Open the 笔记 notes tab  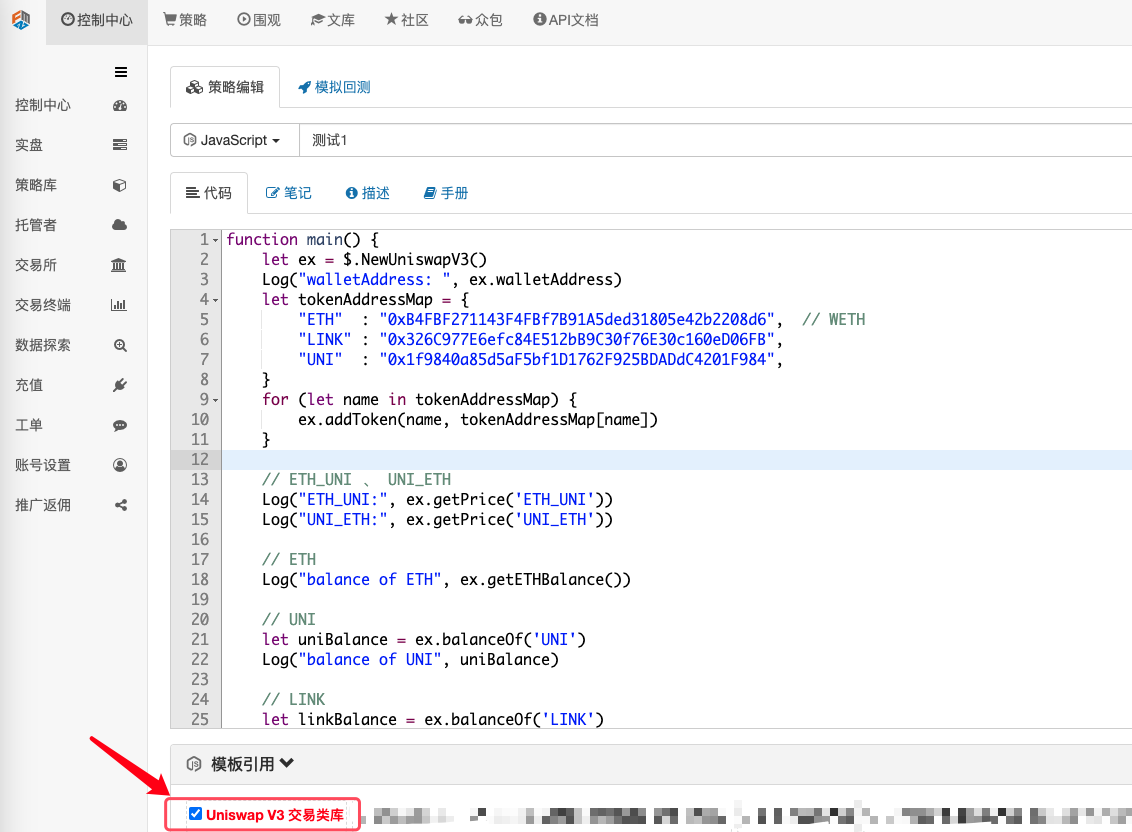[x=288, y=192]
